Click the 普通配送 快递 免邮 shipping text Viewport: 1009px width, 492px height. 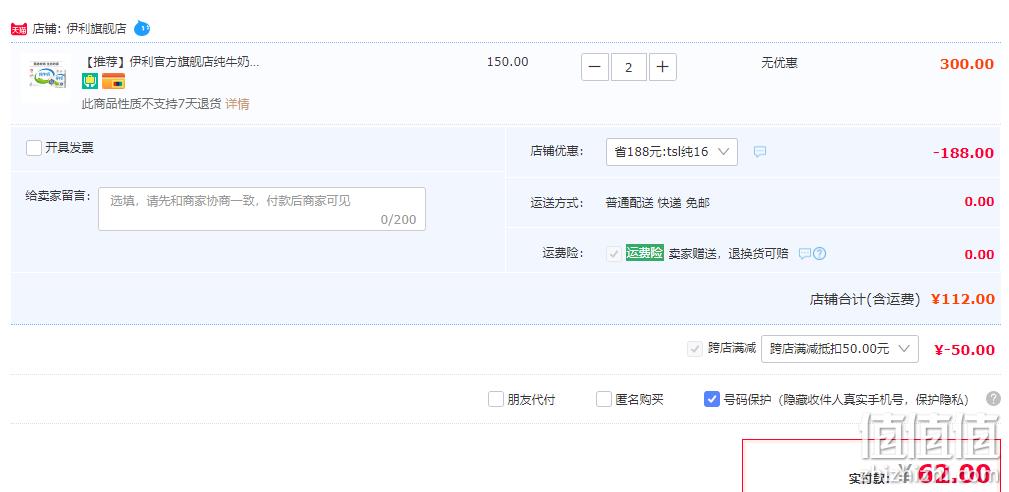tap(658, 203)
